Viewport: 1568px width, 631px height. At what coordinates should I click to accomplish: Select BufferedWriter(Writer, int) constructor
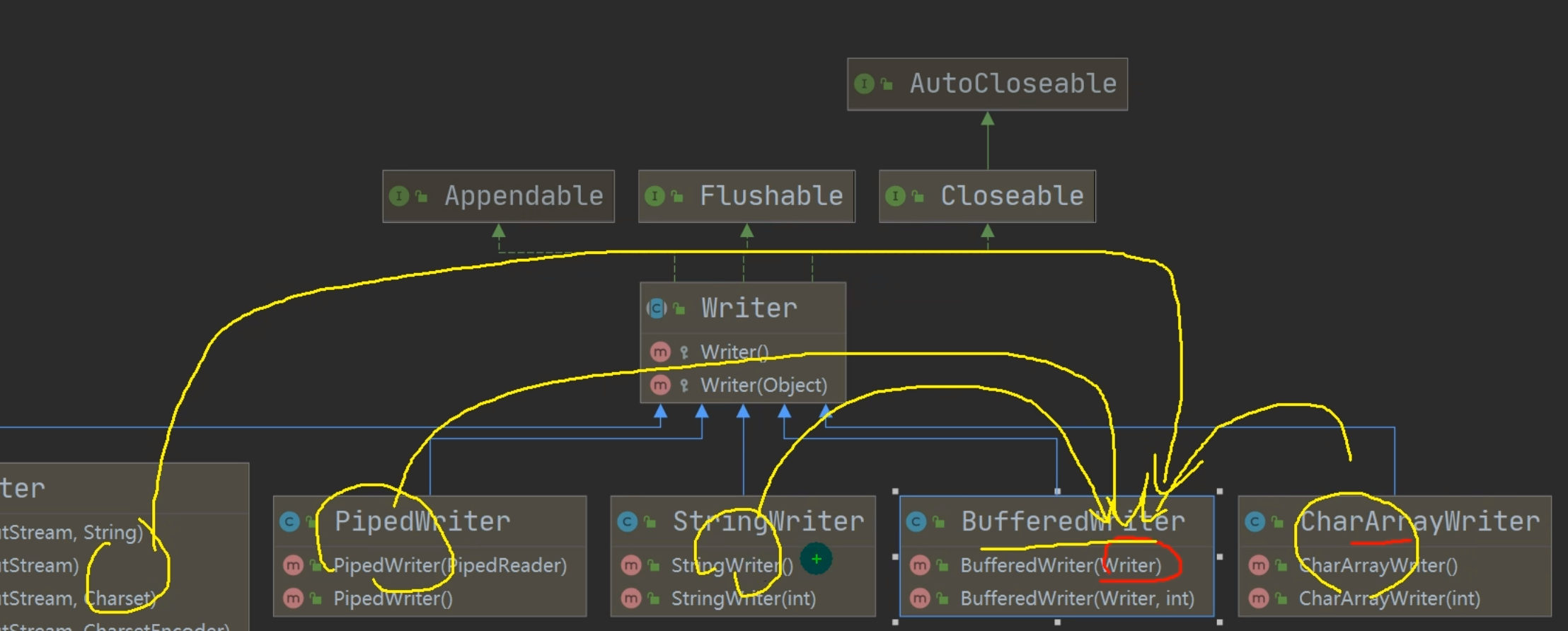[x=1057, y=598]
